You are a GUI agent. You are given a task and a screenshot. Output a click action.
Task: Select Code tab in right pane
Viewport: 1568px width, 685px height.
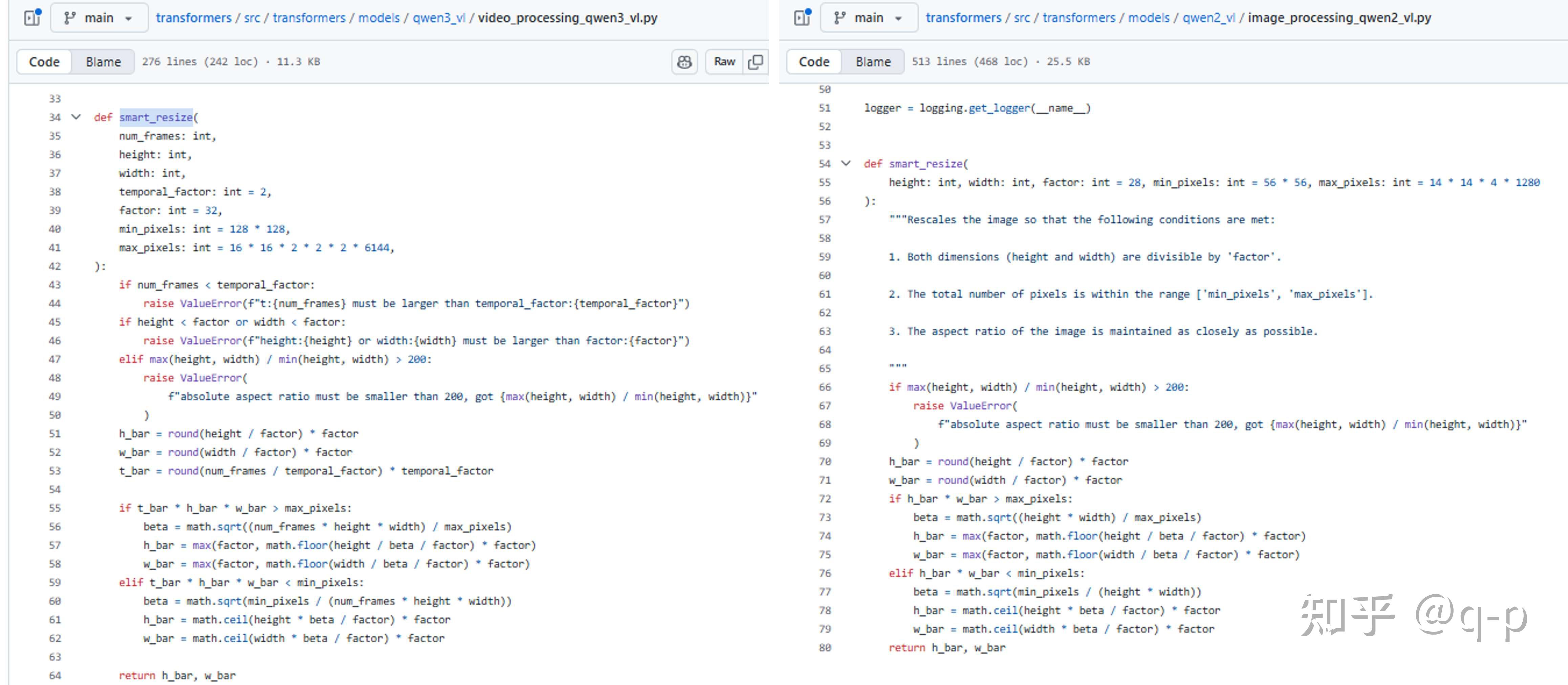click(x=814, y=62)
